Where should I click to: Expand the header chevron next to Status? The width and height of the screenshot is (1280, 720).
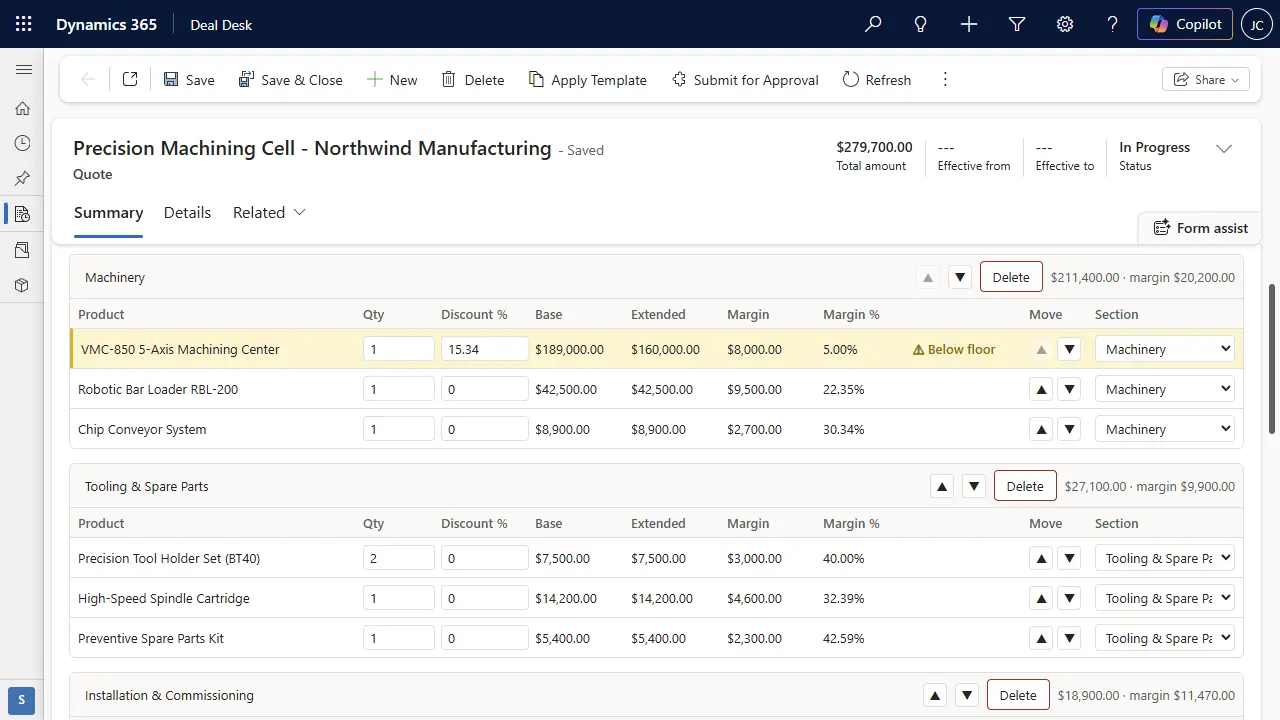(1224, 149)
